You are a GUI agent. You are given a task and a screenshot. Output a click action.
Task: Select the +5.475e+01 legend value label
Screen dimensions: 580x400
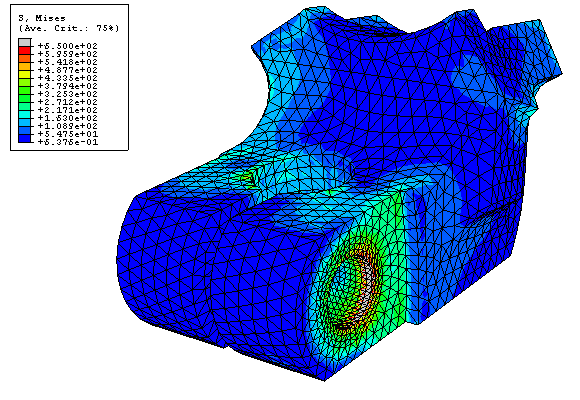67,134
